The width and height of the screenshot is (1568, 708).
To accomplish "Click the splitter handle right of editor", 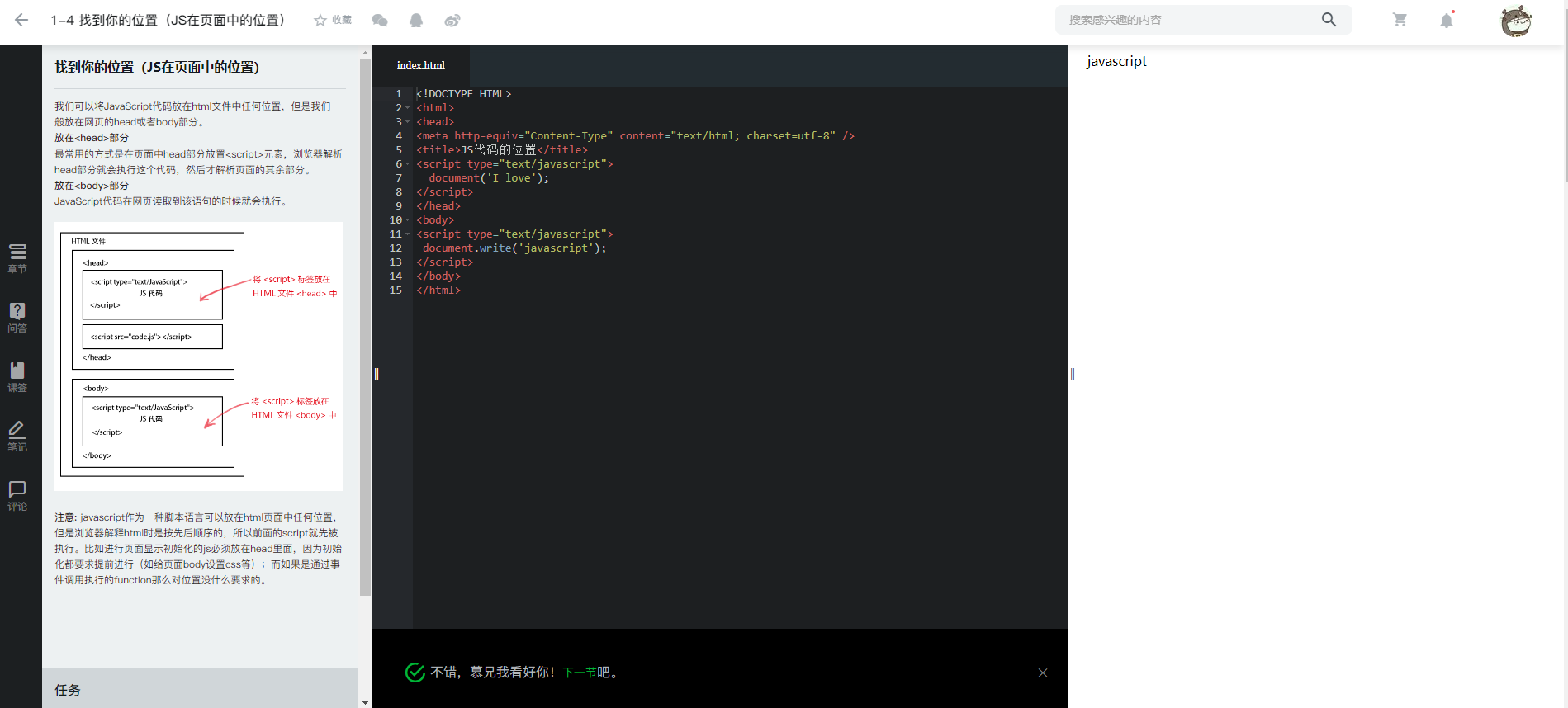I will (1073, 374).
